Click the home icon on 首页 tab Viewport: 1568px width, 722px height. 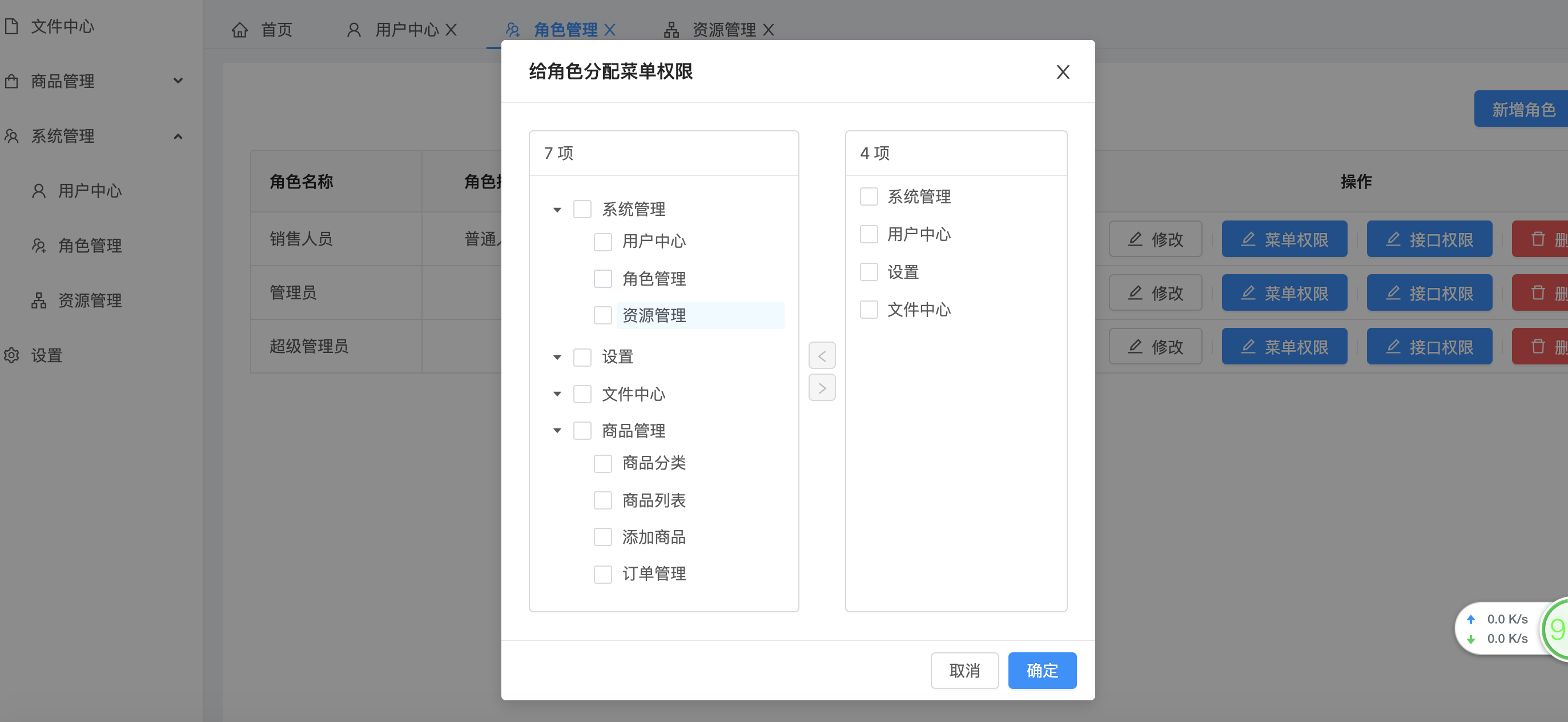(240, 30)
